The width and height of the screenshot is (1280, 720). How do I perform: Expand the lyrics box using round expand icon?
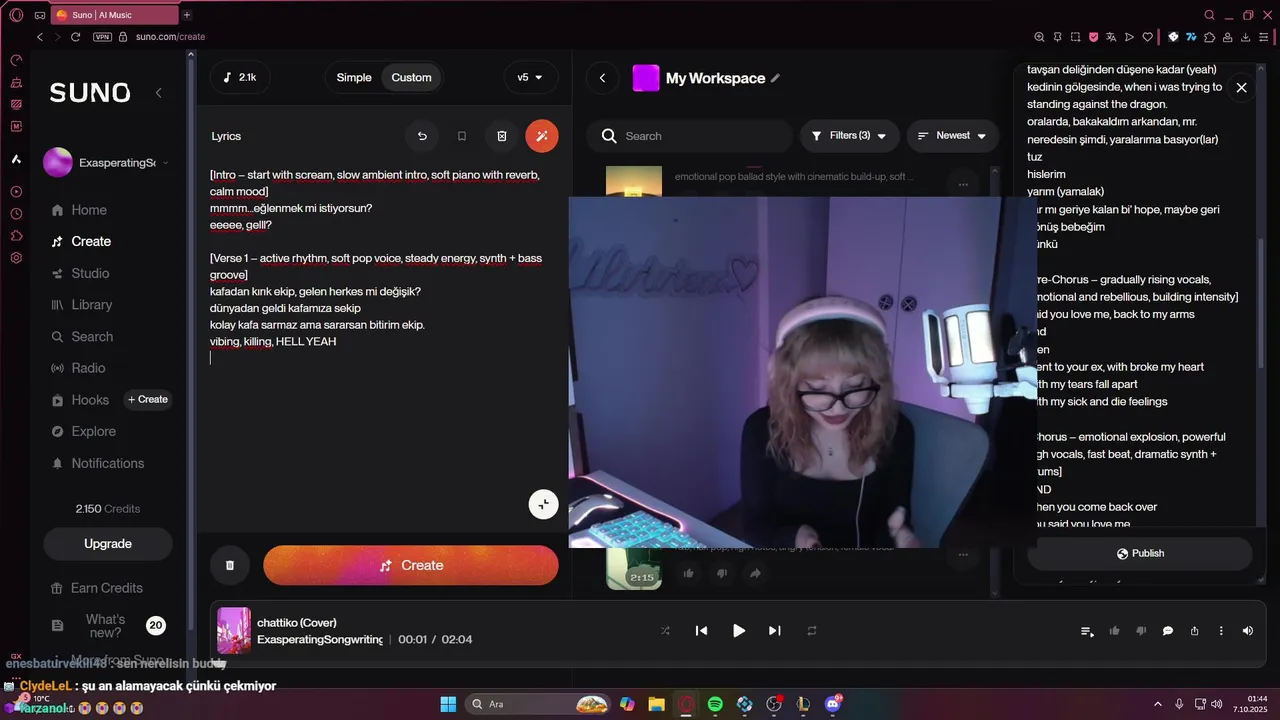pos(543,504)
